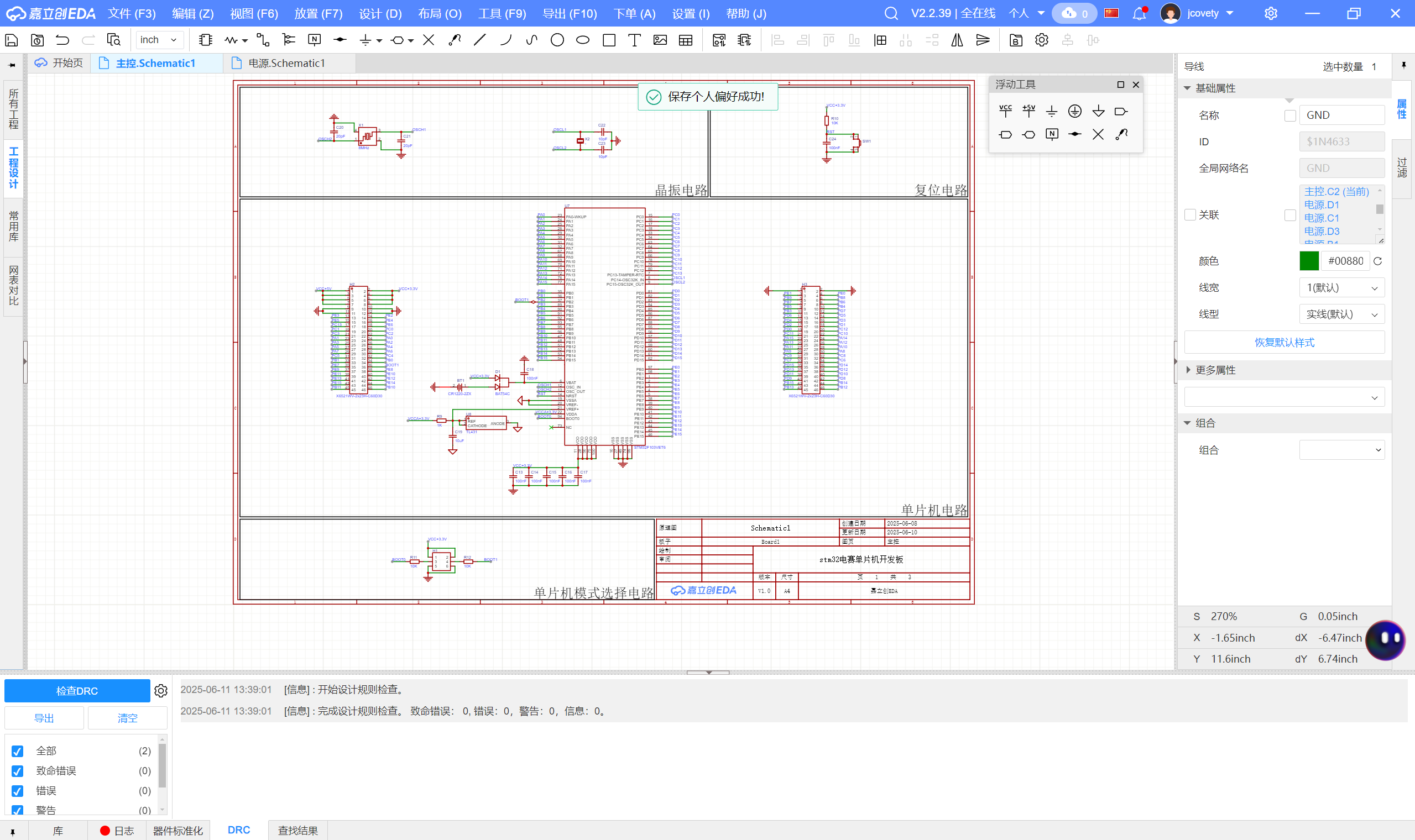Toggle the 全部 DRC filter checkbox
Image resolution: width=1415 pixels, height=840 pixels.
(18, 751)
